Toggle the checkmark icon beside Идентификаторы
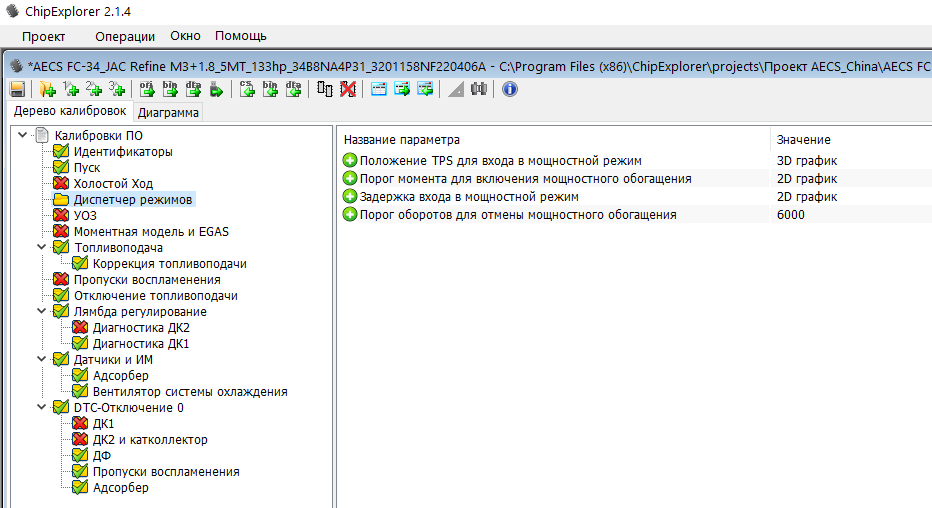932x508 pixels. (61, 152)
